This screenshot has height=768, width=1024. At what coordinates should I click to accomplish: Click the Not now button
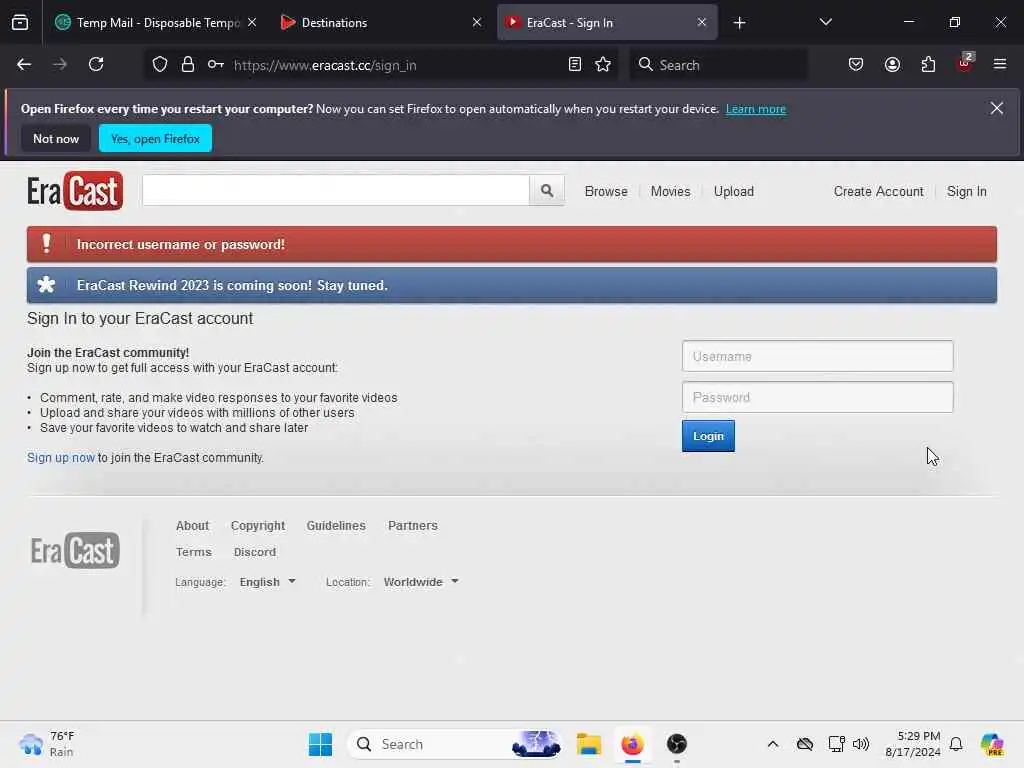[x=56, y=138]
